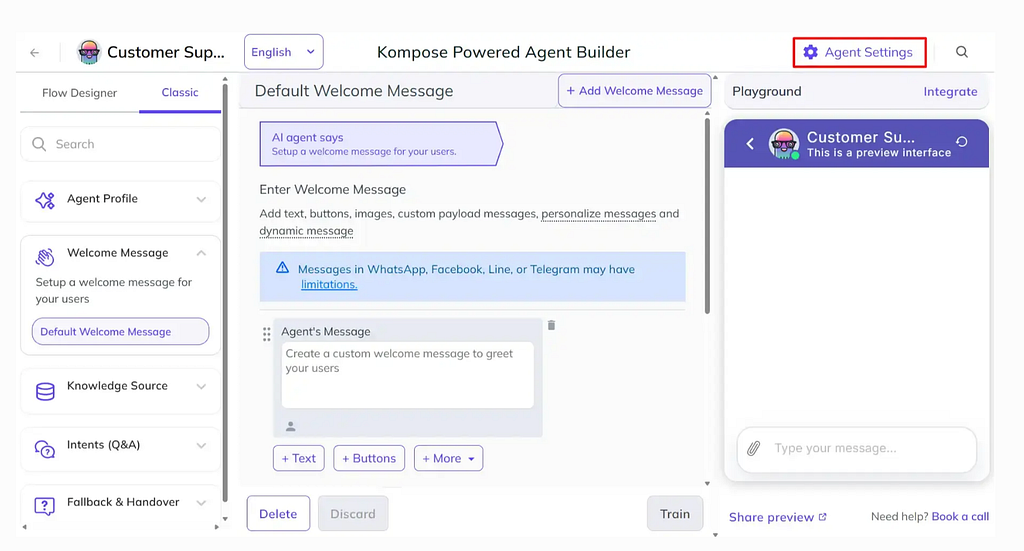The width and height of the screenshot is (1024, 551).
Task: Click the back chevron in Playground chat header
Action: pos(750,143)
